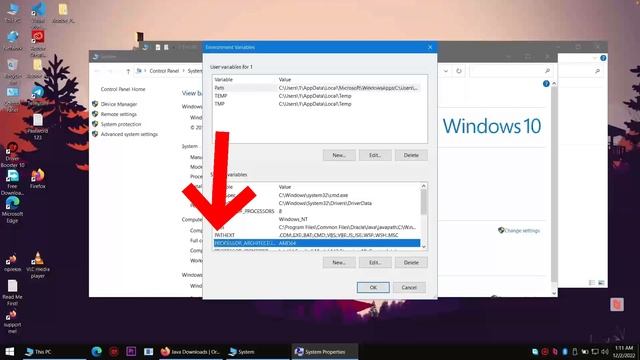
Task: Click the search magnifier in System window
Action: [547, 71]
